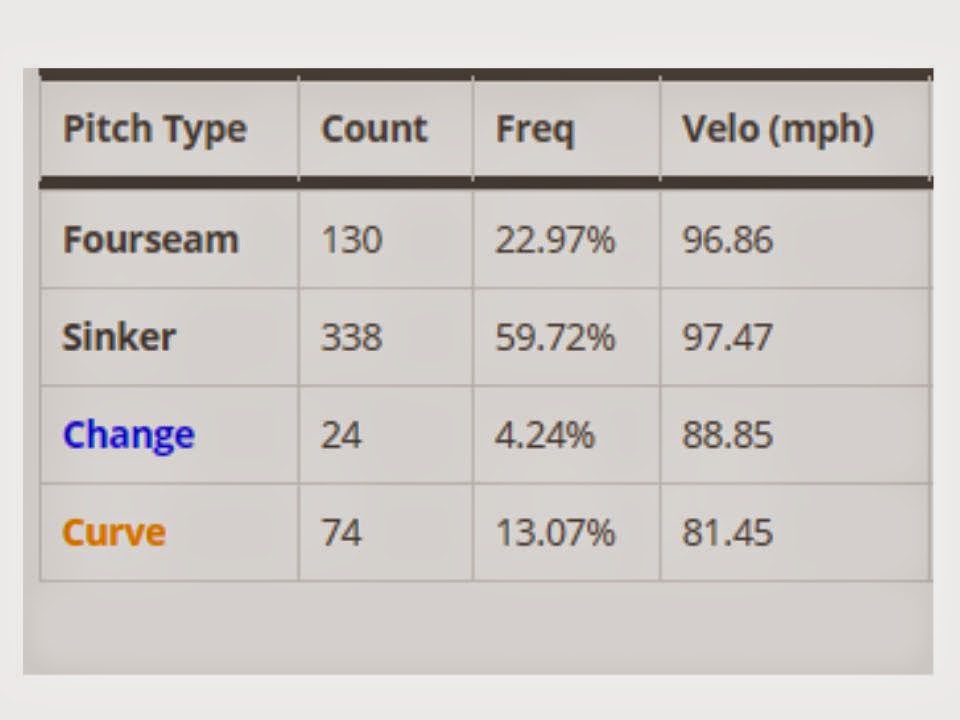Click the Sinker frequency 59.72%
Screen dimensions: 960x720
click(x=555, y=337)
